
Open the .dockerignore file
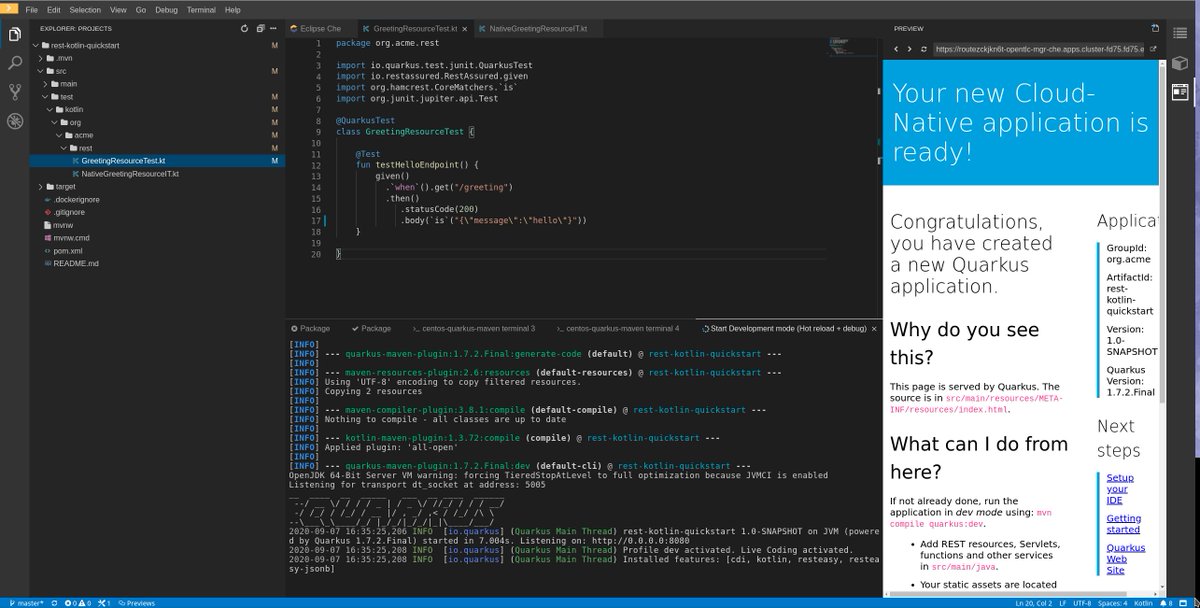pyautogui.click(x=77, y=199)
